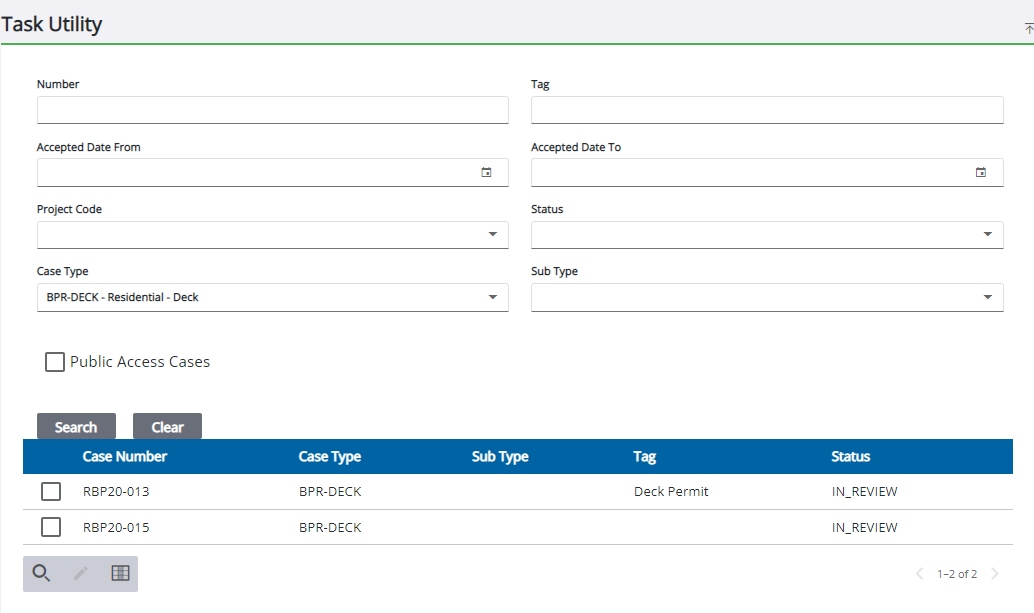This screenshot has height=613, width=1034.
Task: Click the magnifier icon below the results table
Action: [41, 573]
